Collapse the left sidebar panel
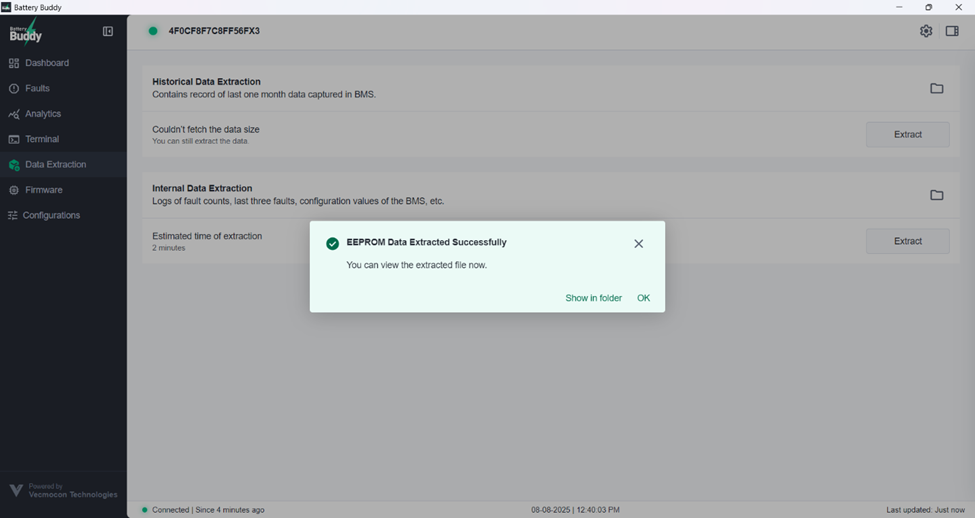975x518 pixels. pyautogui.click(x=108, y=32)
